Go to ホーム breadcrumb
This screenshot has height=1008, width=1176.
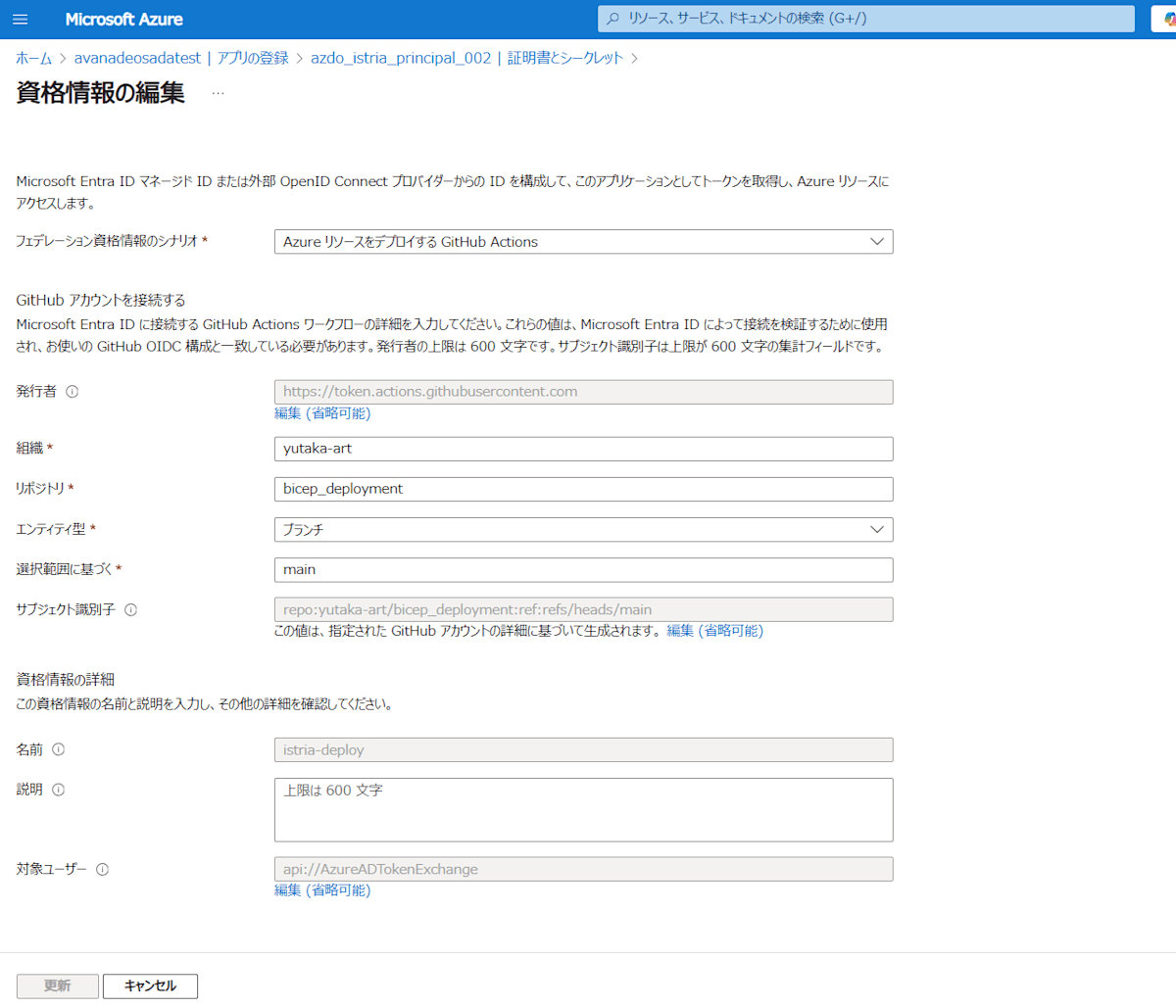click(33, 58)
